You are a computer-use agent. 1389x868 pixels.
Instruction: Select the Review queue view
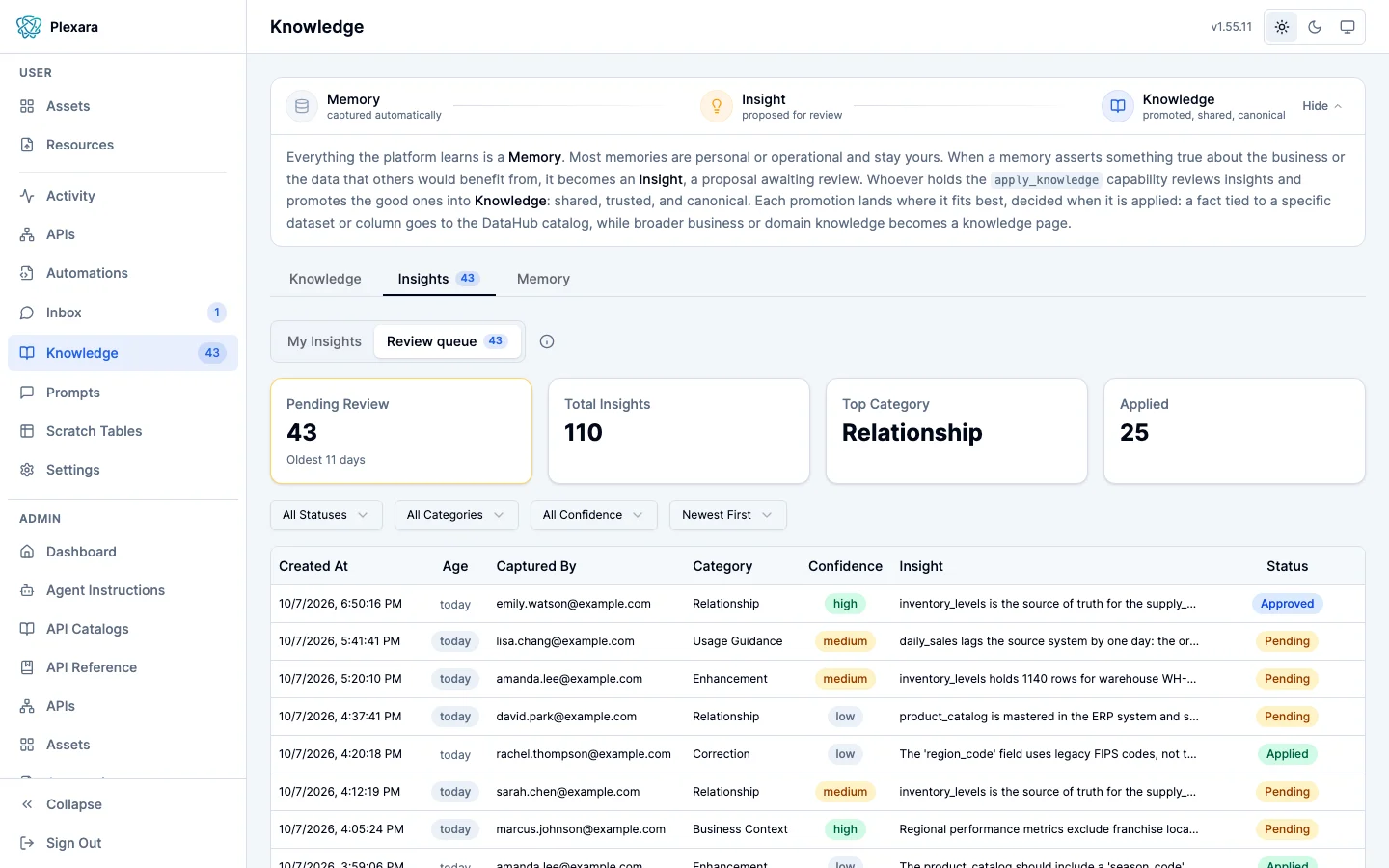pos(447,341)
